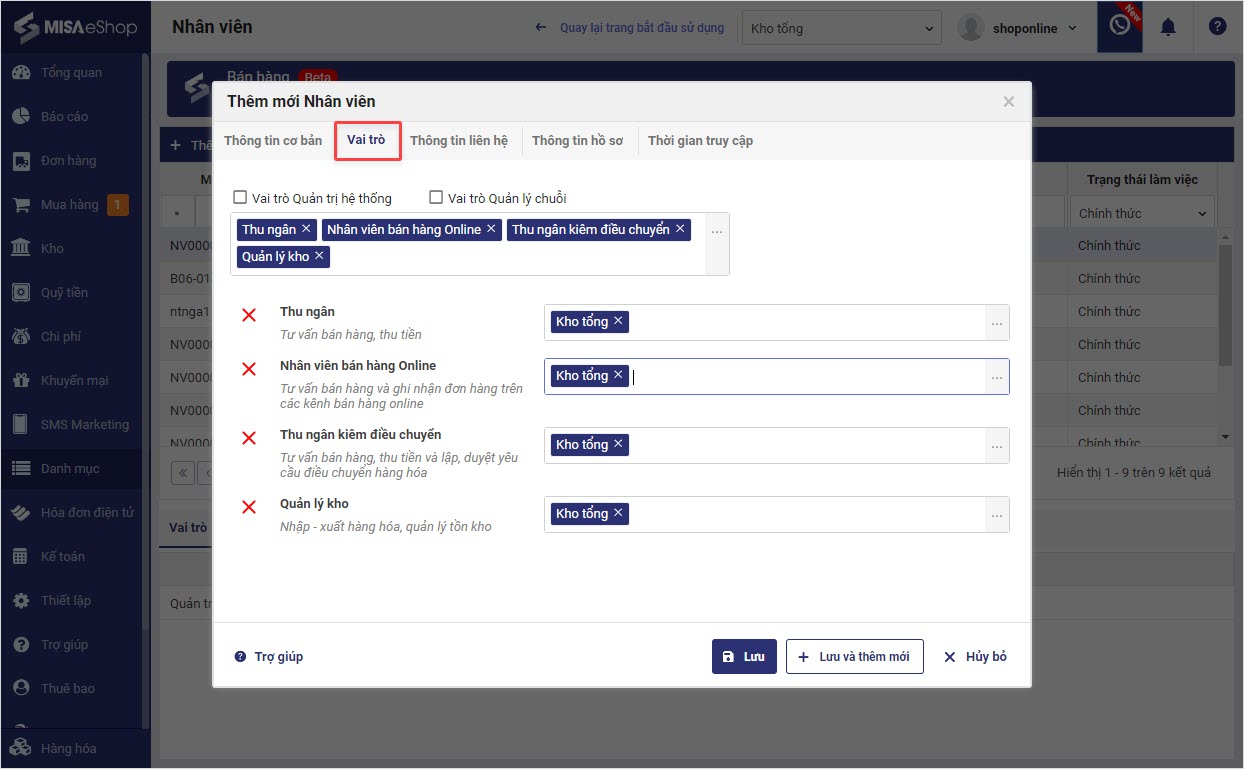Click the question mark help icon
Screen dimensions: 1244x769
pyautogui.click(x=1217, y=27)
